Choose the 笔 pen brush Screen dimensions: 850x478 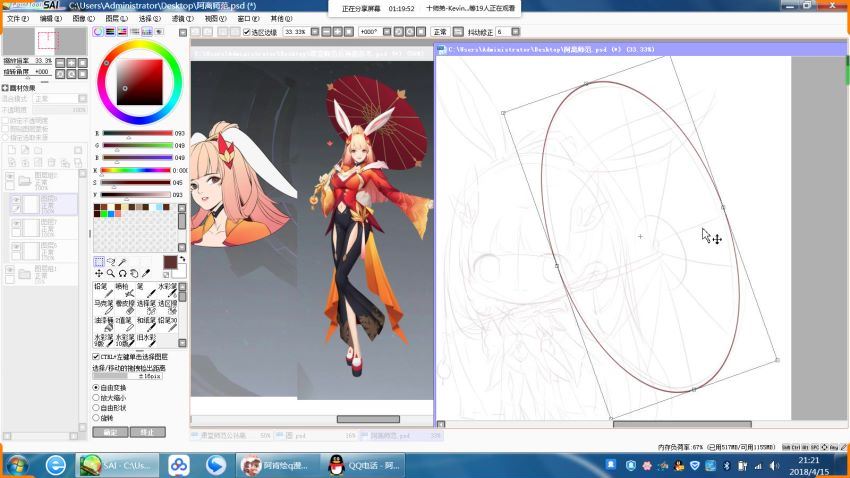(146, 290)
